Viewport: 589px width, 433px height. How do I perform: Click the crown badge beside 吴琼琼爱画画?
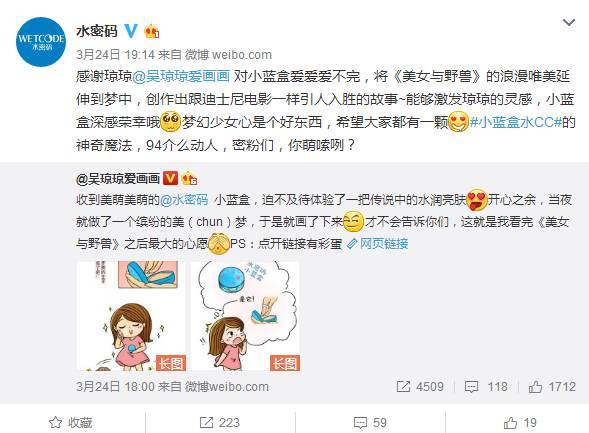point(189,178)
